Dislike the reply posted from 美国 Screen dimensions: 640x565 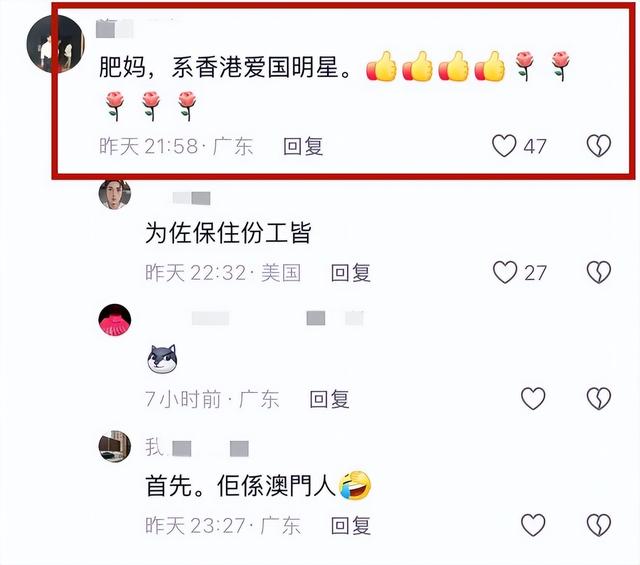598,272
